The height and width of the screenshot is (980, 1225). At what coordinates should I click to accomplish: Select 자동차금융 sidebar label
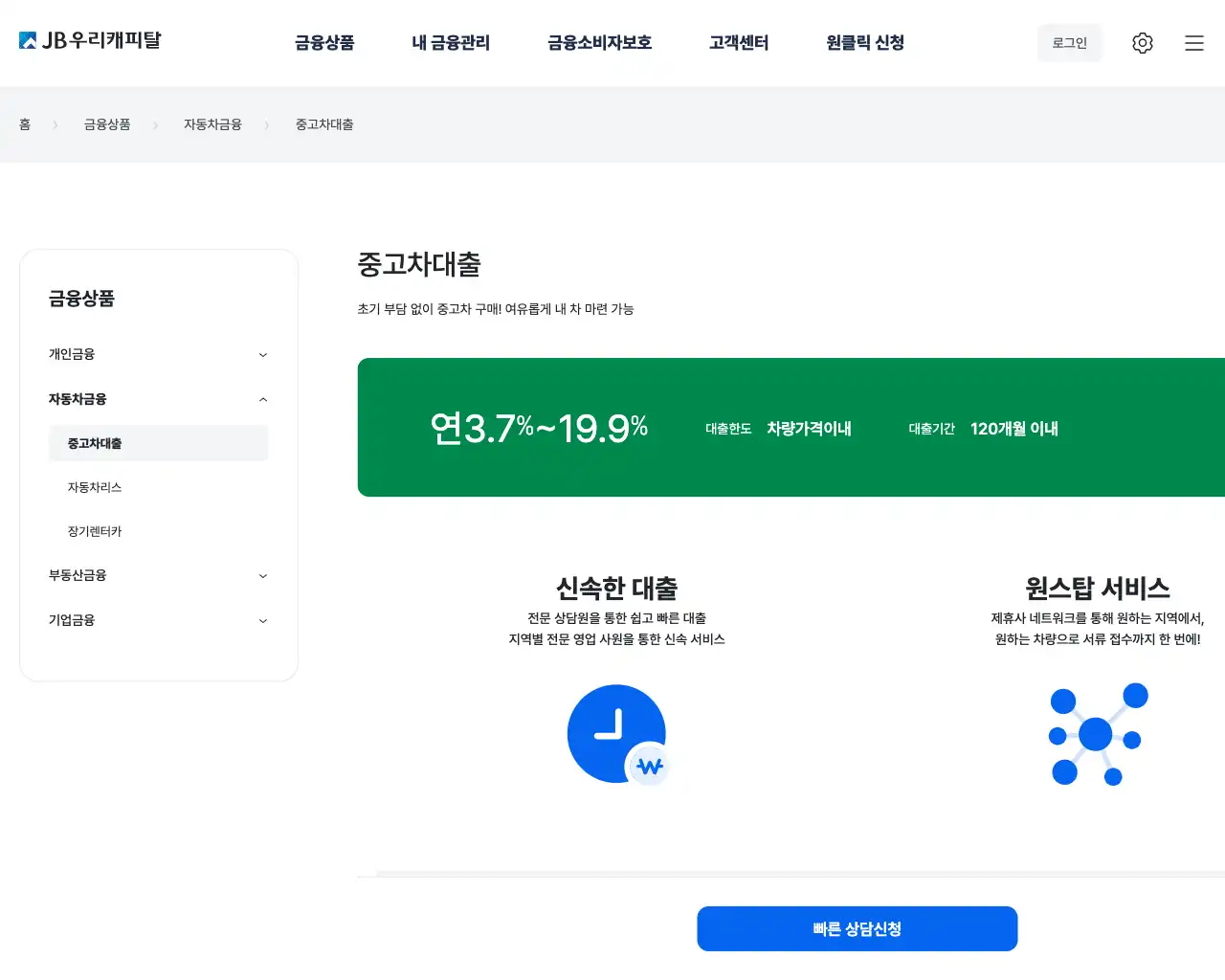pos(78,399)
